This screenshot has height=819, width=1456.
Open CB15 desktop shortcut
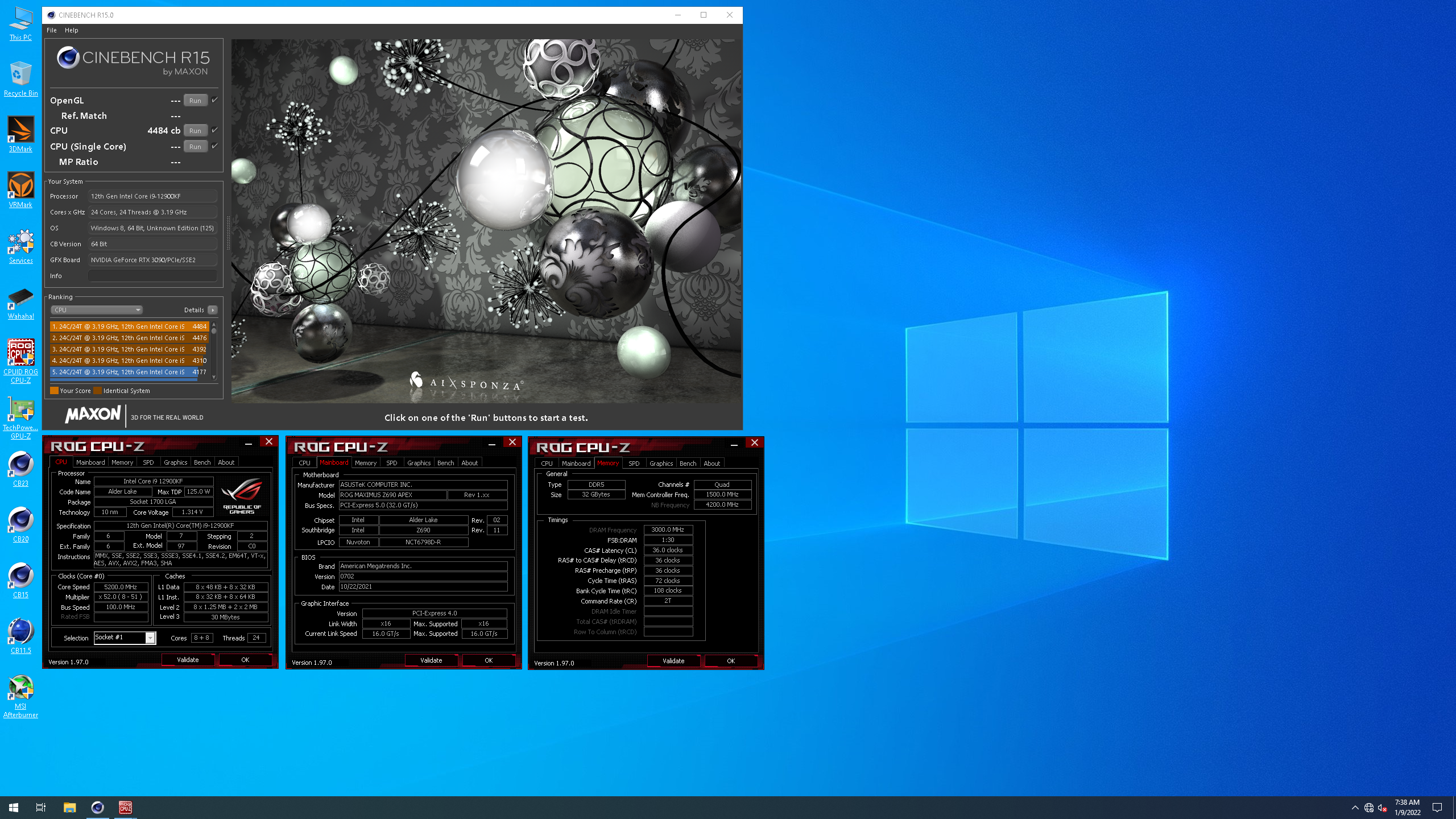click(x=20, y=581)
